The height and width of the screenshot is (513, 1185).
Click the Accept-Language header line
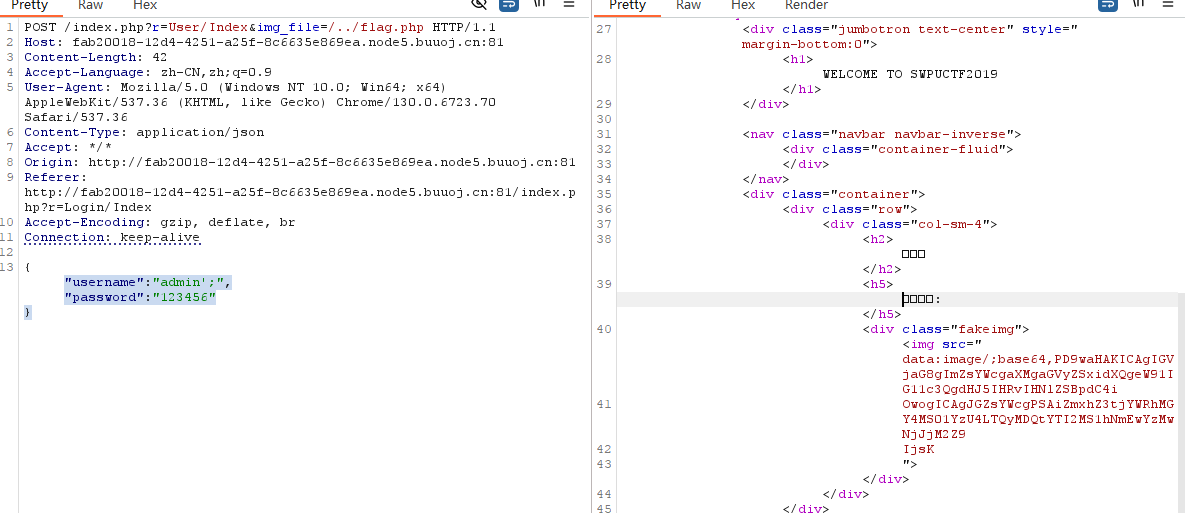coord(148,73)
